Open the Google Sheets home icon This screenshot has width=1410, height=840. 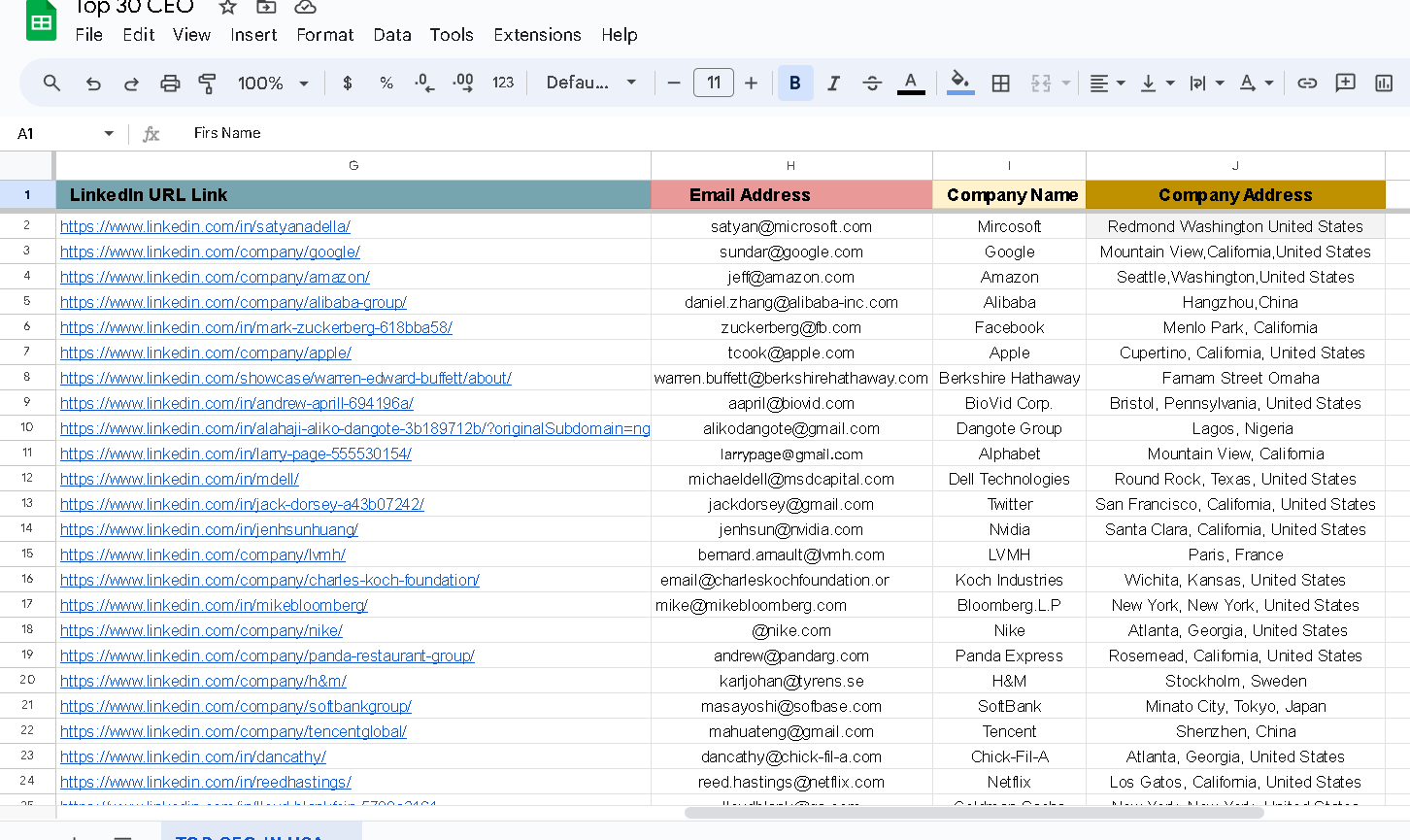[41, 19]
